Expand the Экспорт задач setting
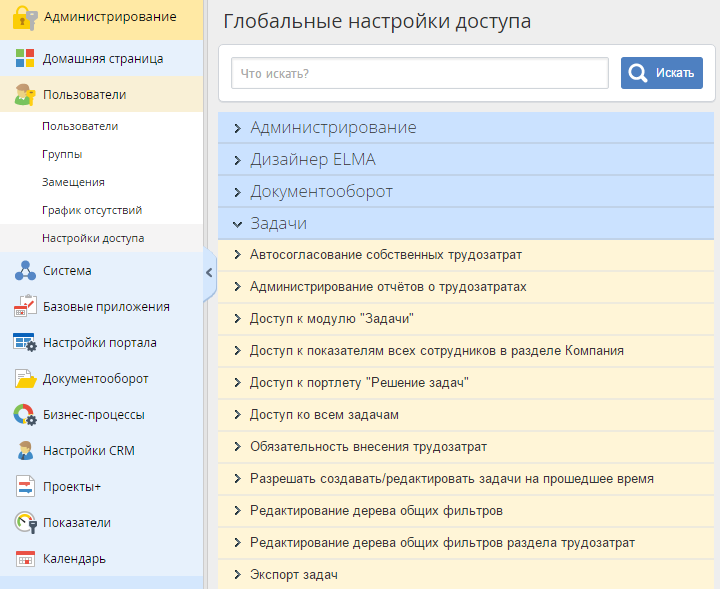Image resolution: width=720 pixels, height=589 pixels. pos(293,575)
